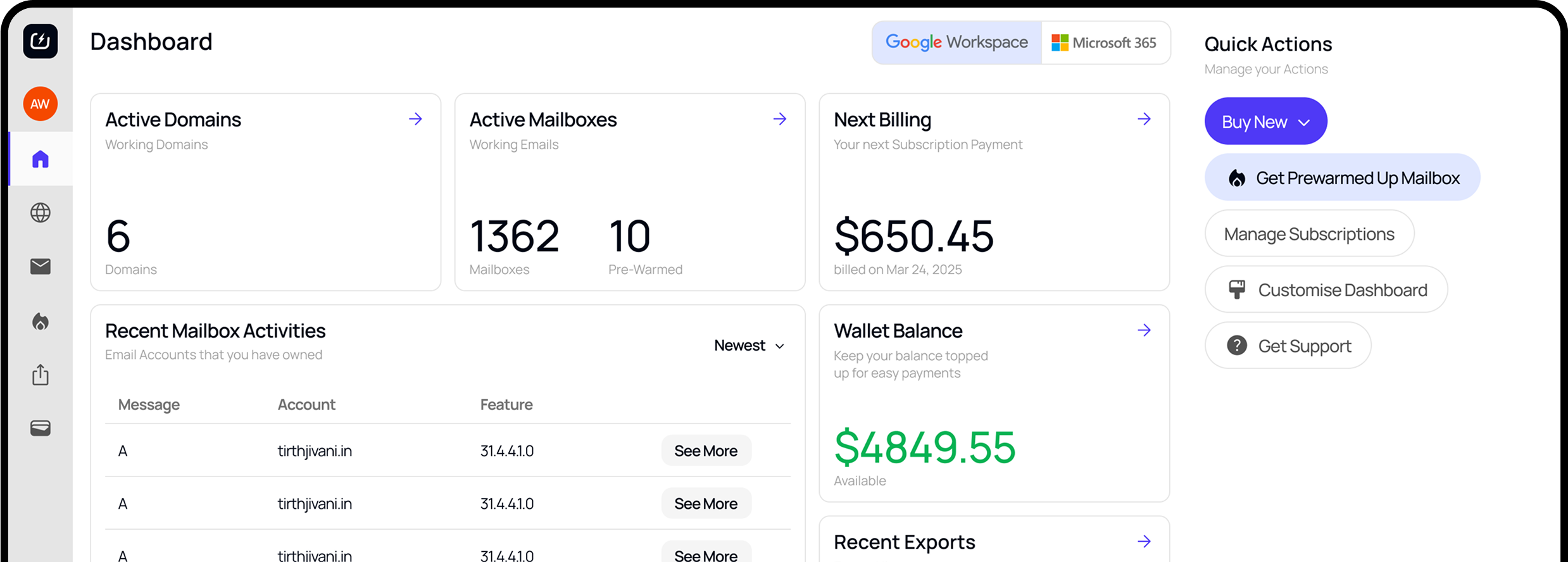This screenshot has width=1568, height=562.
Task: Click the Get Support button
Action: tap(1288, 346)
